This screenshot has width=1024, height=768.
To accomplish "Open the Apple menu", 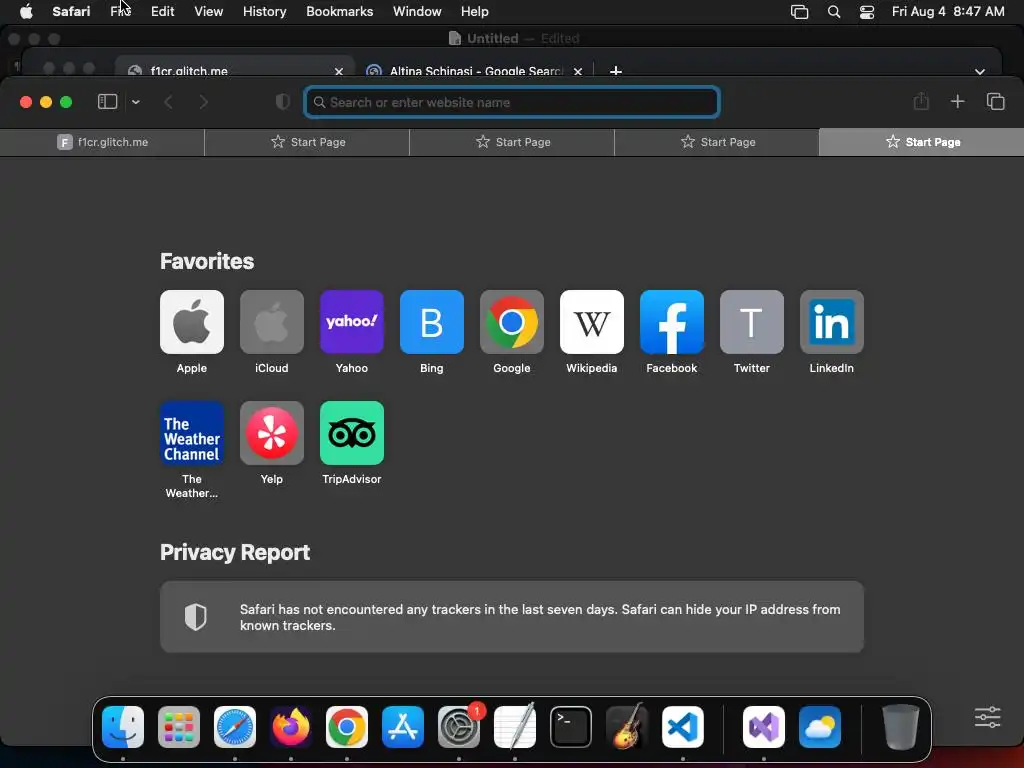I will click(26, 11).
